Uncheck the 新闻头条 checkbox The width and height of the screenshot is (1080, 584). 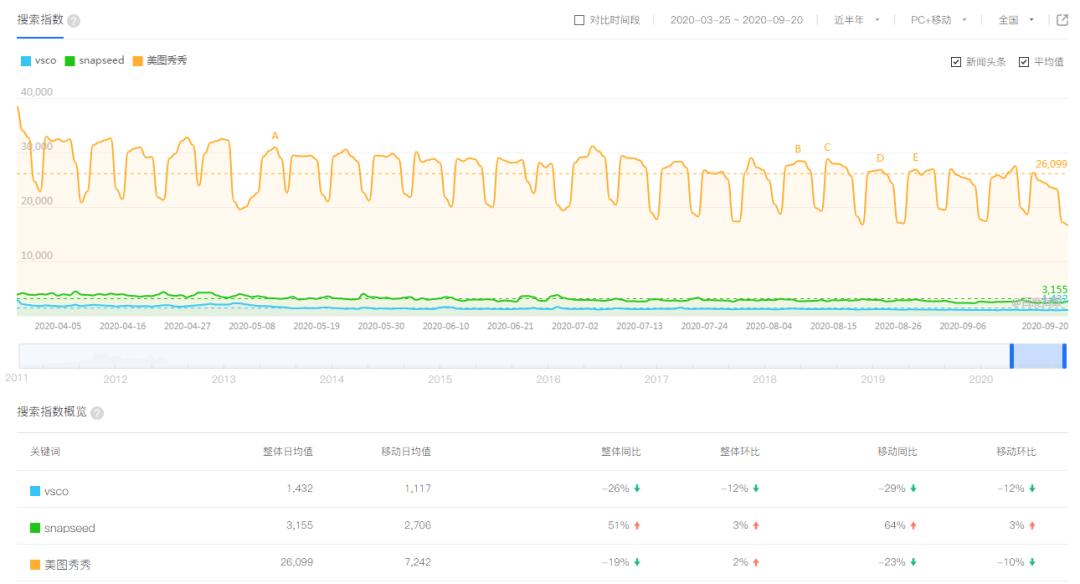click(x=956, y=62)
